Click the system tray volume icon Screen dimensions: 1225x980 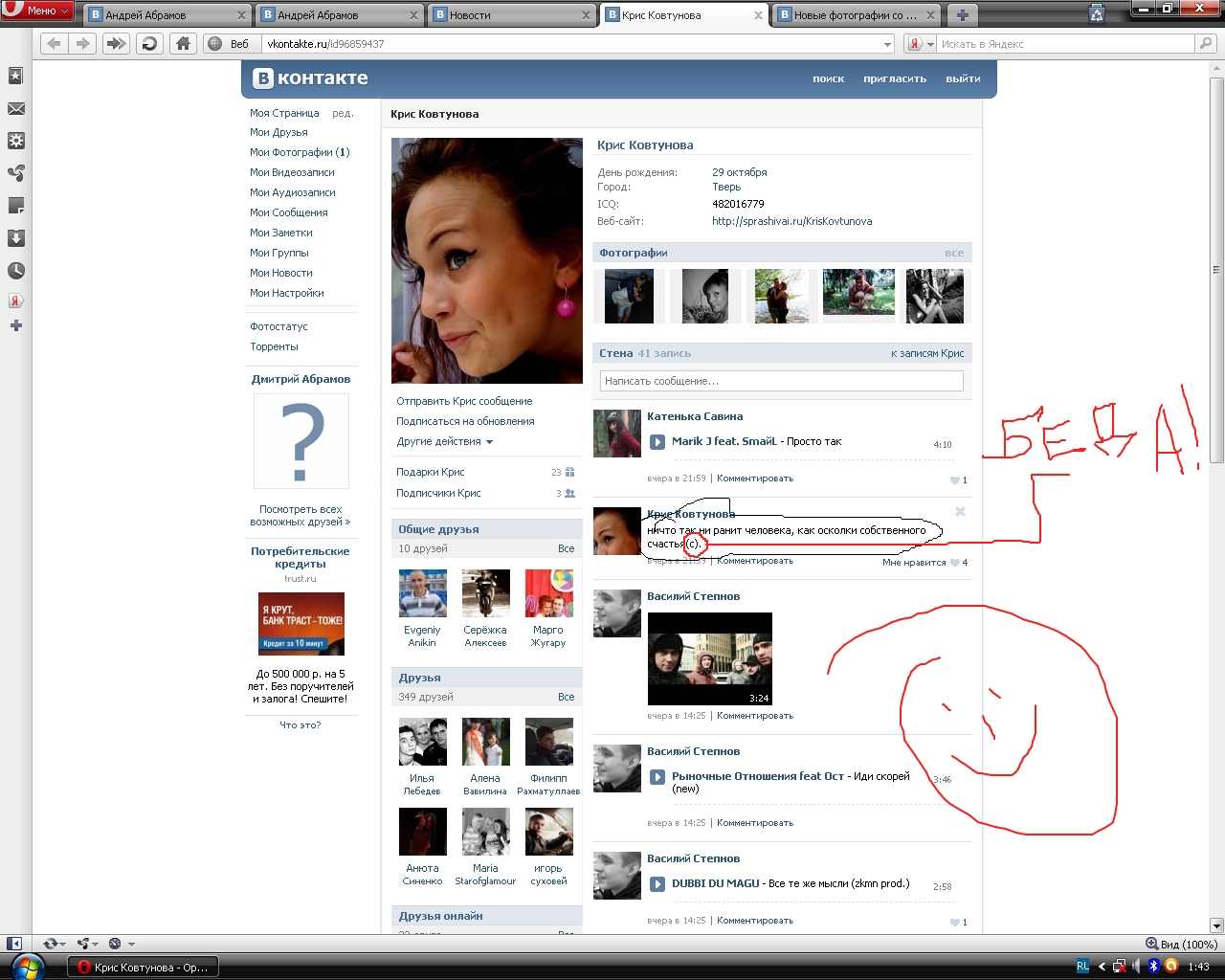coord(1135,966)
